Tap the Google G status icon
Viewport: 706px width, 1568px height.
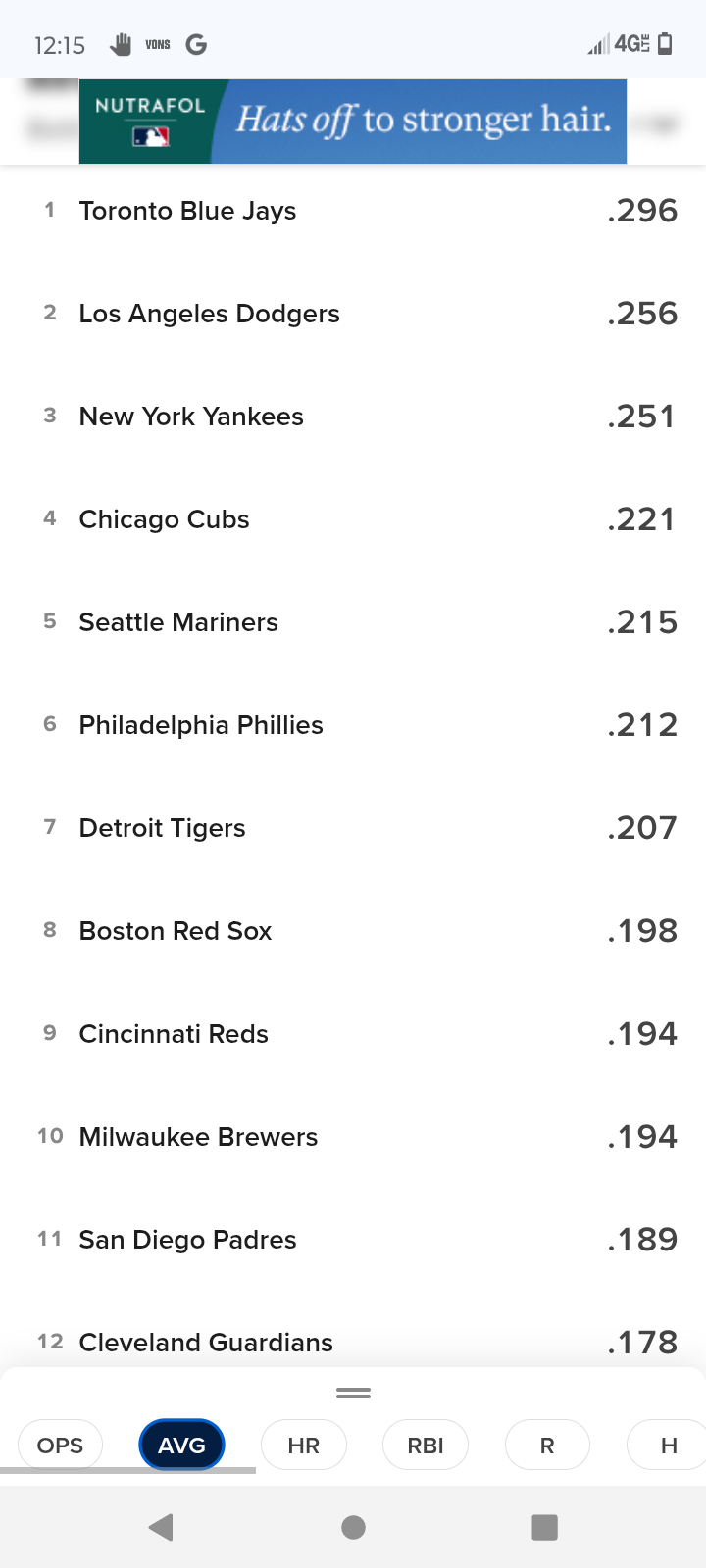coord(196,44)
